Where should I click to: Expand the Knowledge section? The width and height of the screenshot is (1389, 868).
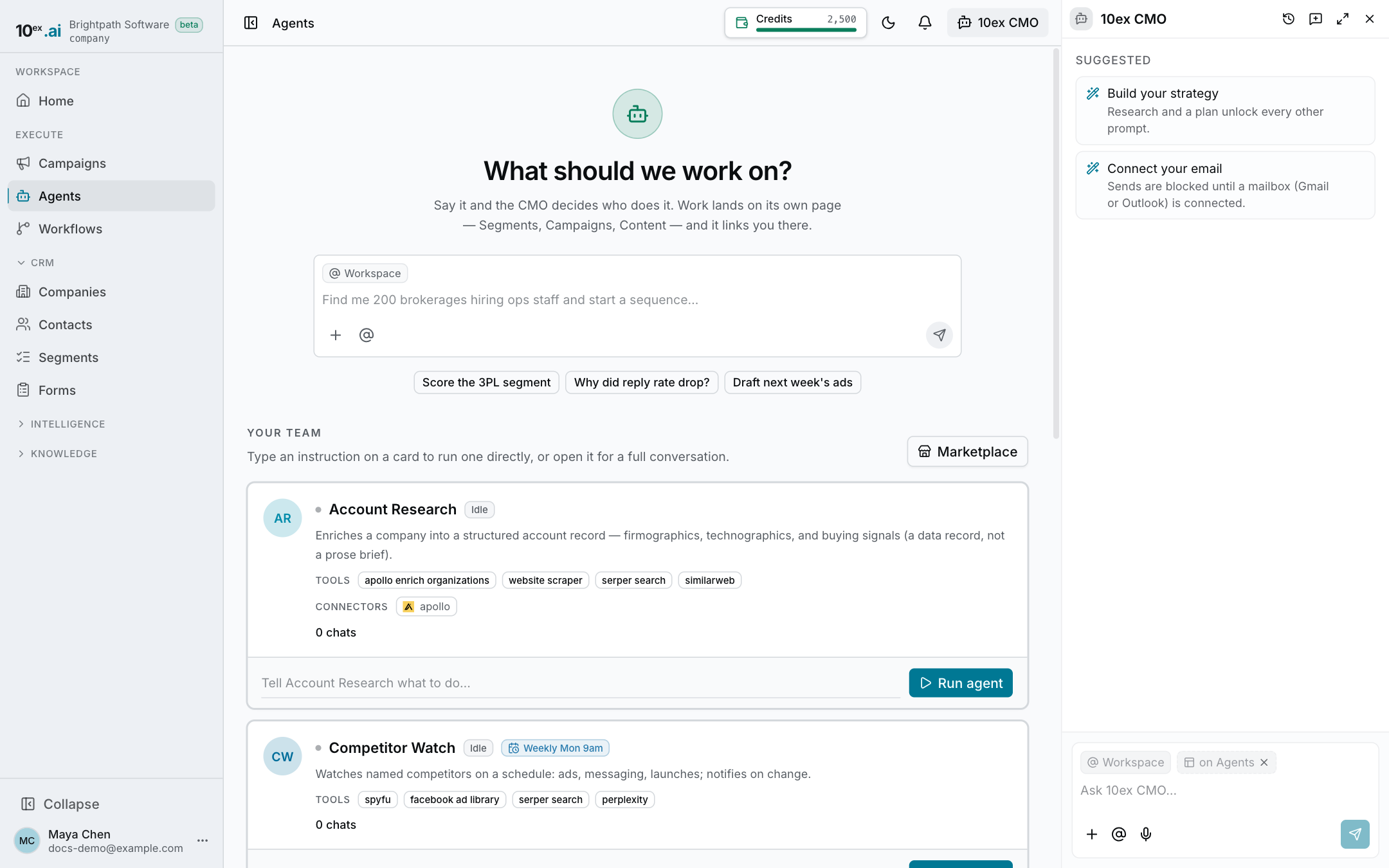click(x=57, y=453)
